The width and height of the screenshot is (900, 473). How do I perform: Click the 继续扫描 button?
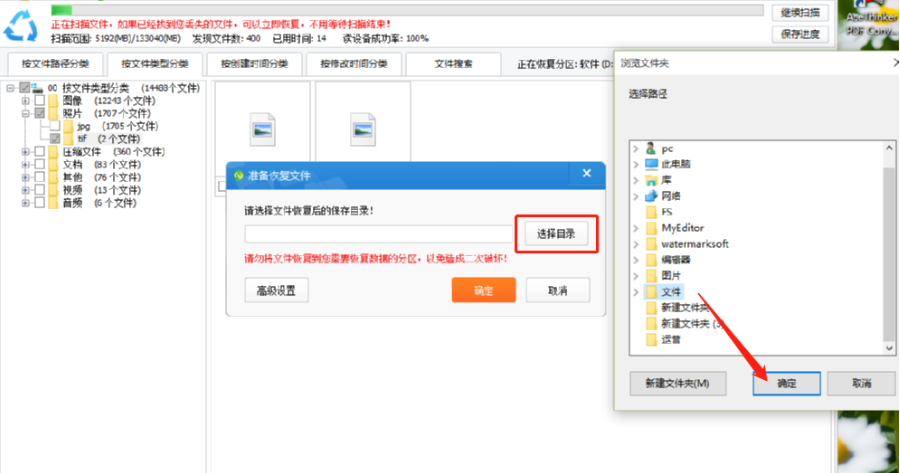pyautogui.click(x=800, y=13)
